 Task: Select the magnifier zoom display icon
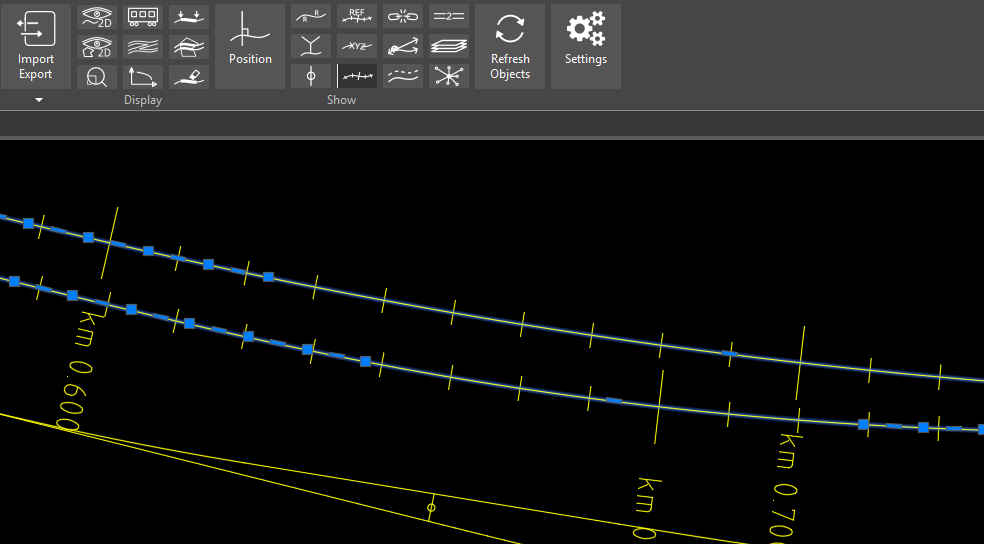(x=97, y=77)
